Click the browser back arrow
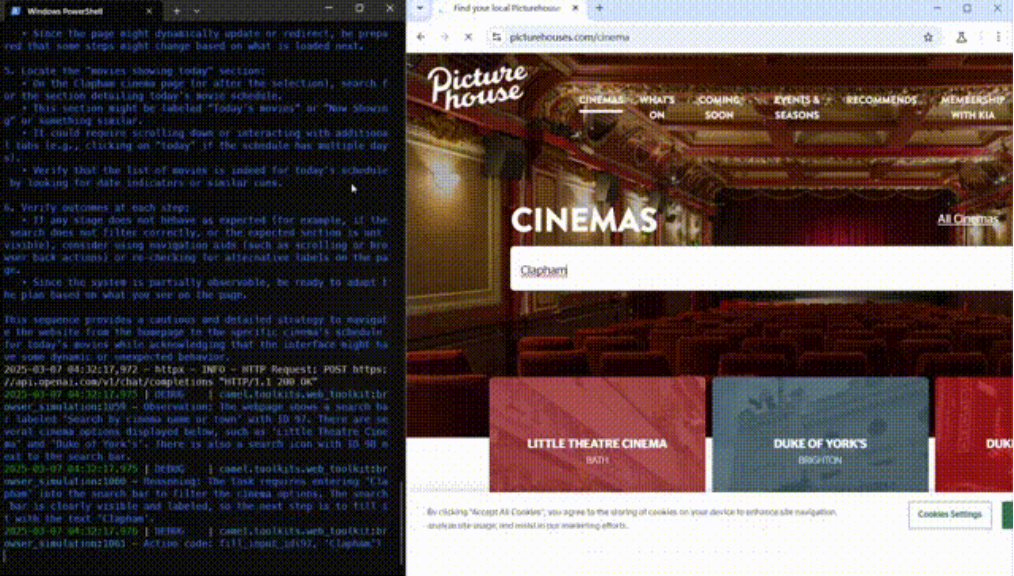 tap(421, 37)
